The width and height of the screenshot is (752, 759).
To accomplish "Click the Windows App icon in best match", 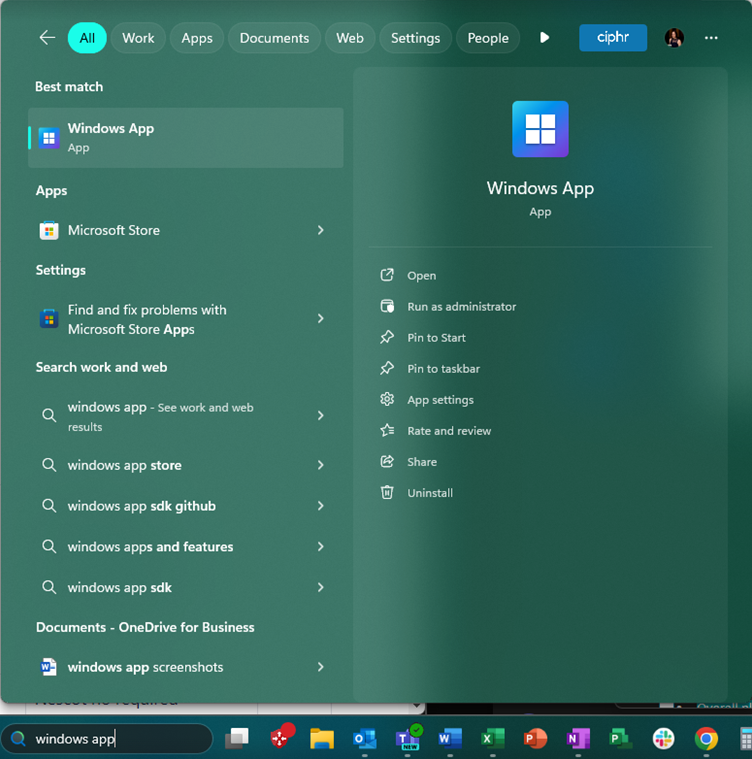I will pyautogui.click(x=49, y=138).
